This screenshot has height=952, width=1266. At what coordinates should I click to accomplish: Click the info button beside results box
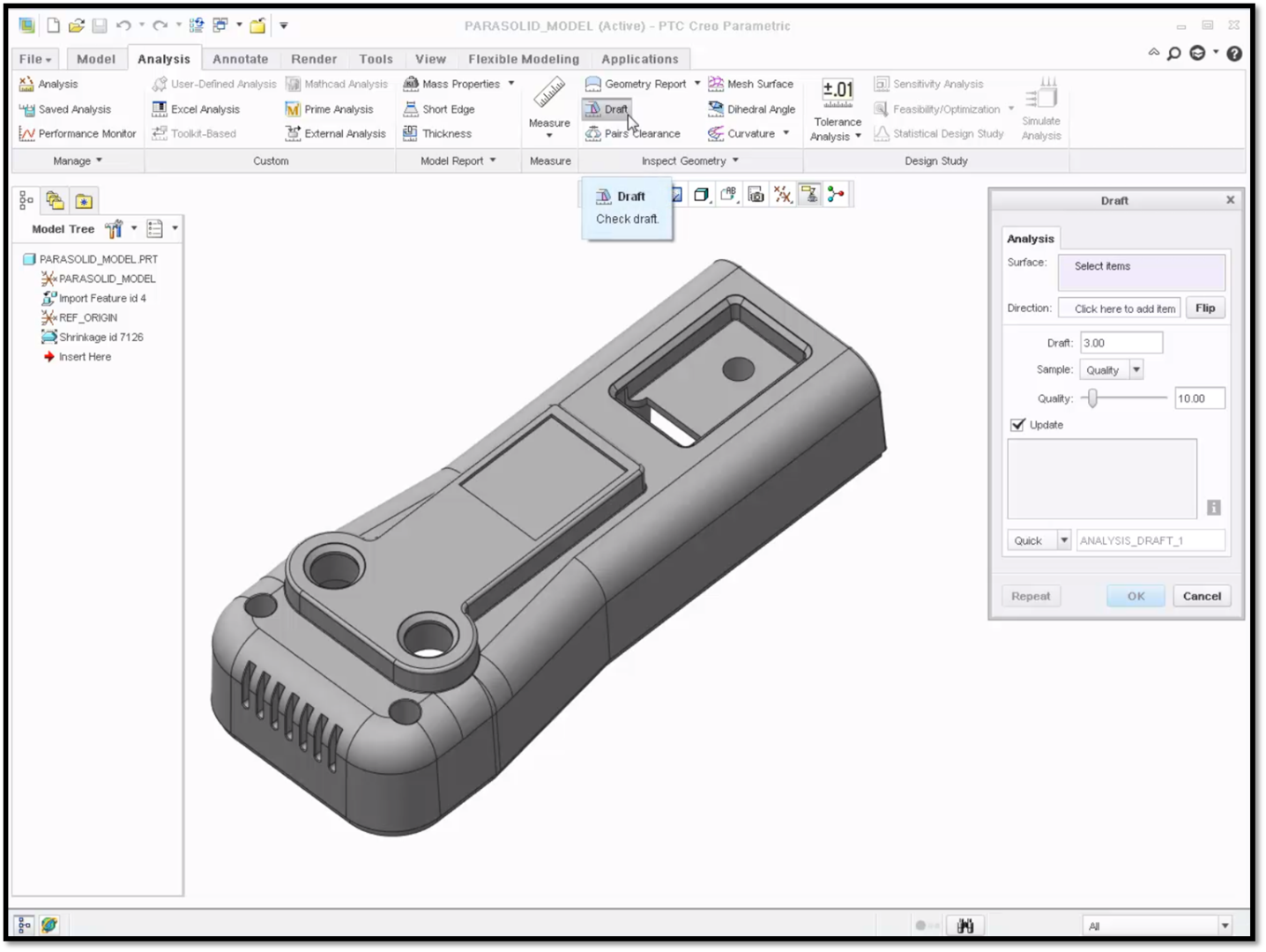pos(1214,507)
